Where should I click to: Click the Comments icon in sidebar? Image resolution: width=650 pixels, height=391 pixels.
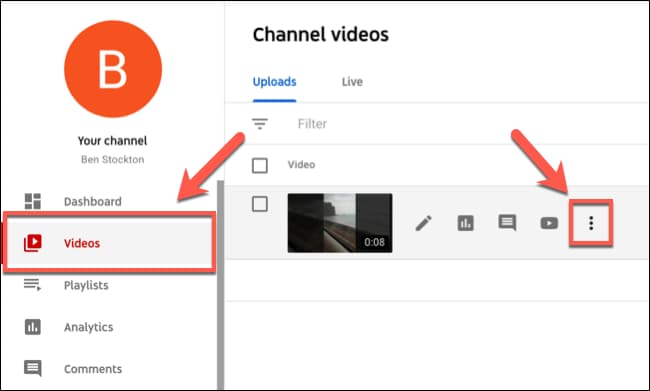coord(33,368)
